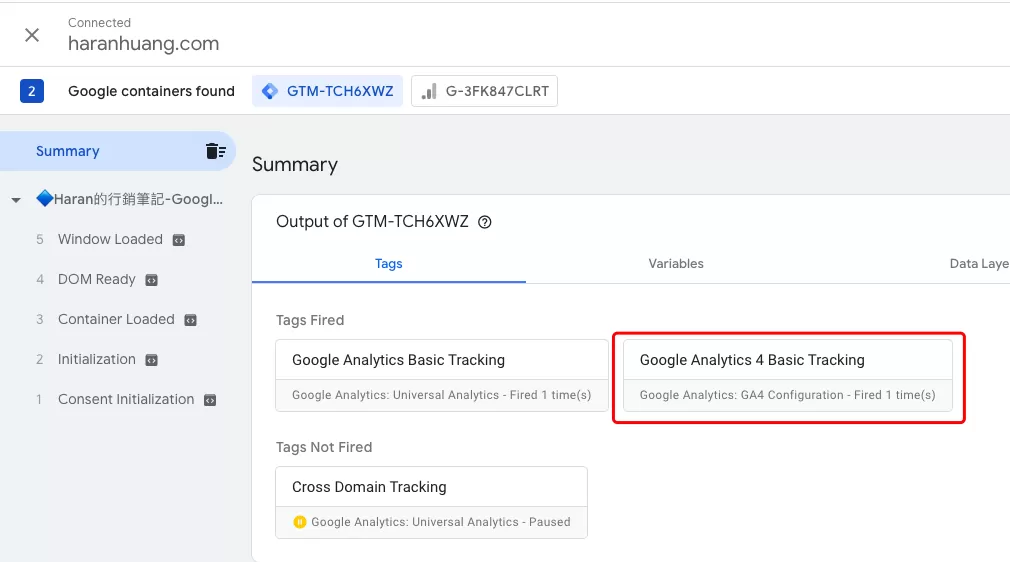This screenshot has width=1010, height=562.
Task: Open help icon beside Output of GTM-TCH6XWZ
Action: tap(484, 222)
